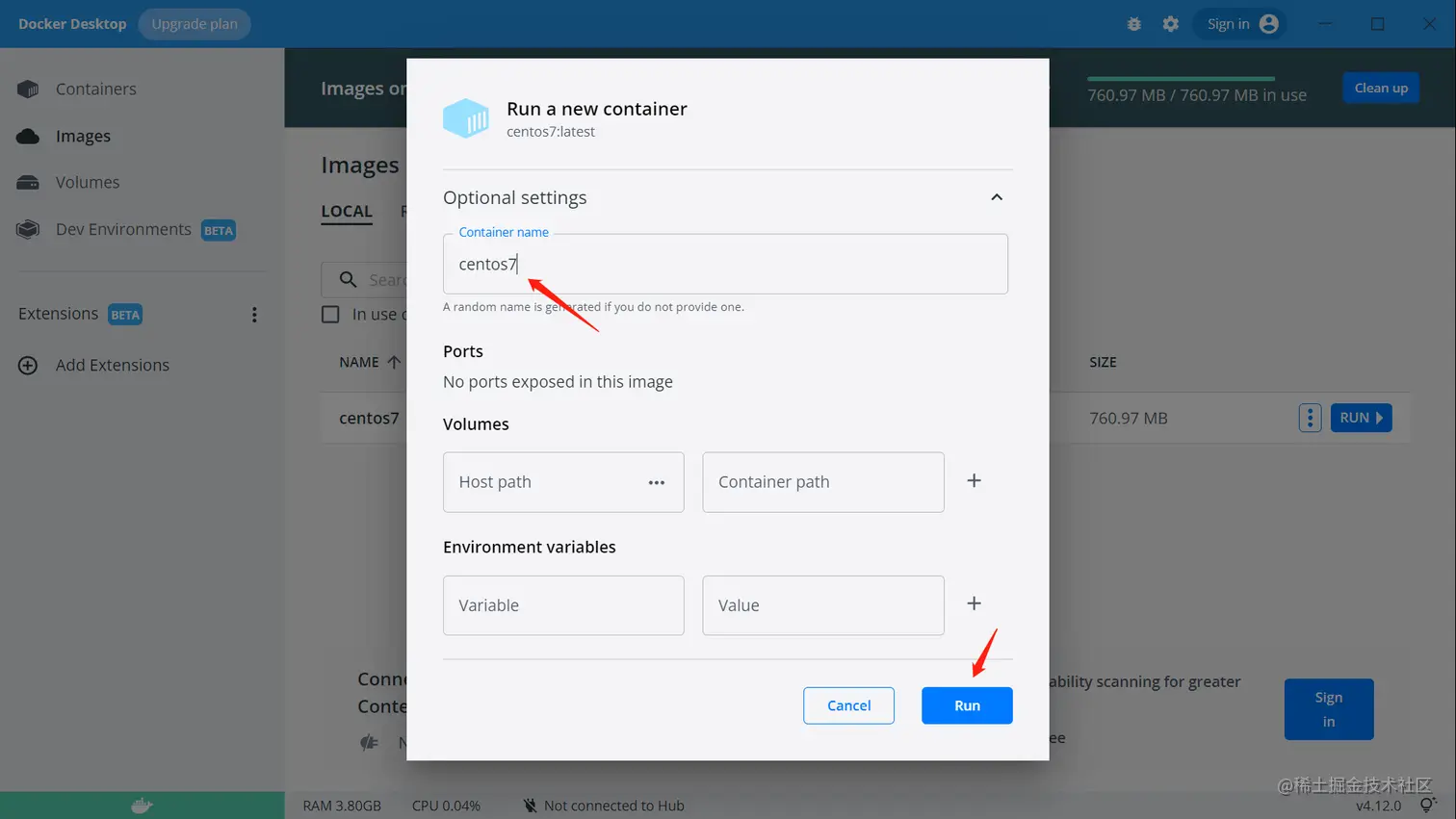The height and width of the screenshot is (819, 1456).
Task: Click the Host path field
Action: click(563, 482)
